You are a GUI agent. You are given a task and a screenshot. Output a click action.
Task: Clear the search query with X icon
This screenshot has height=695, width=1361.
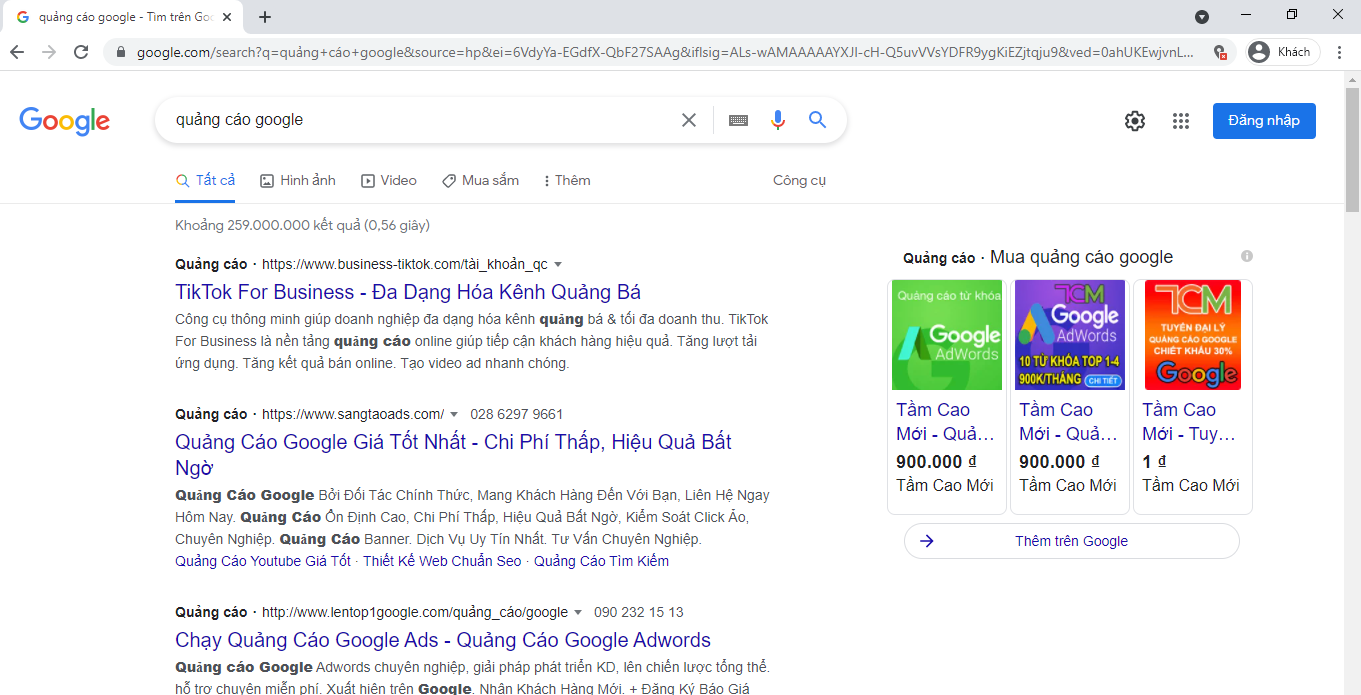pyautogui.click(x=689, y=120)
